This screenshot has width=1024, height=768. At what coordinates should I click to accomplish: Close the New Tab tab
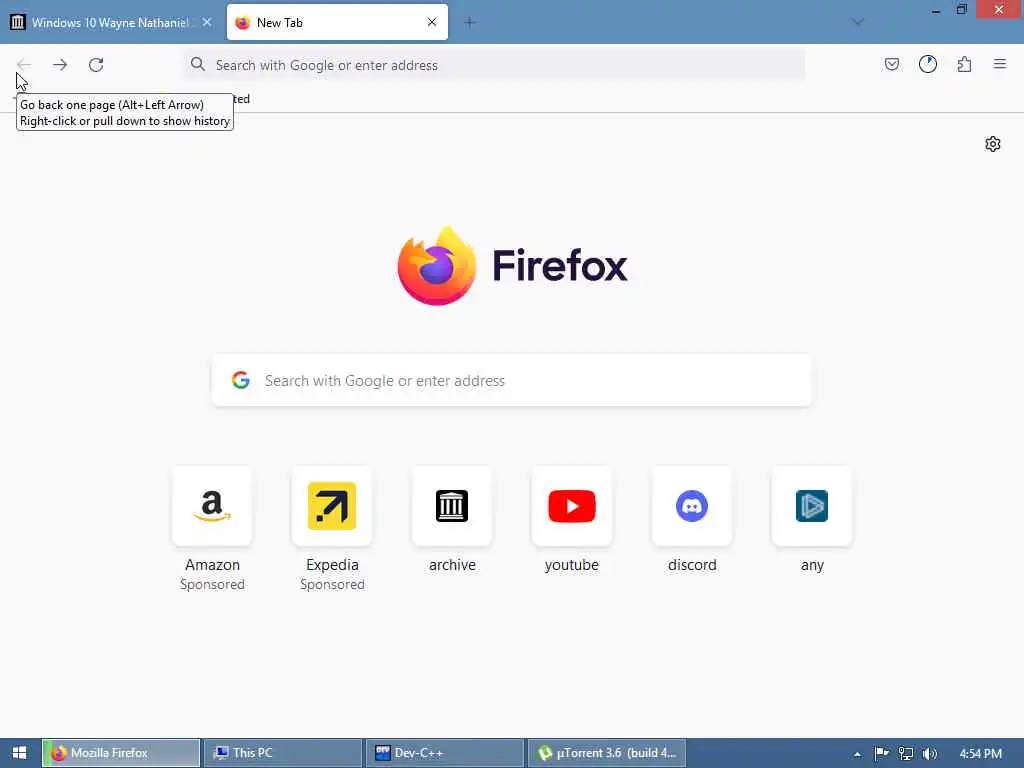(x=432, y=22)
